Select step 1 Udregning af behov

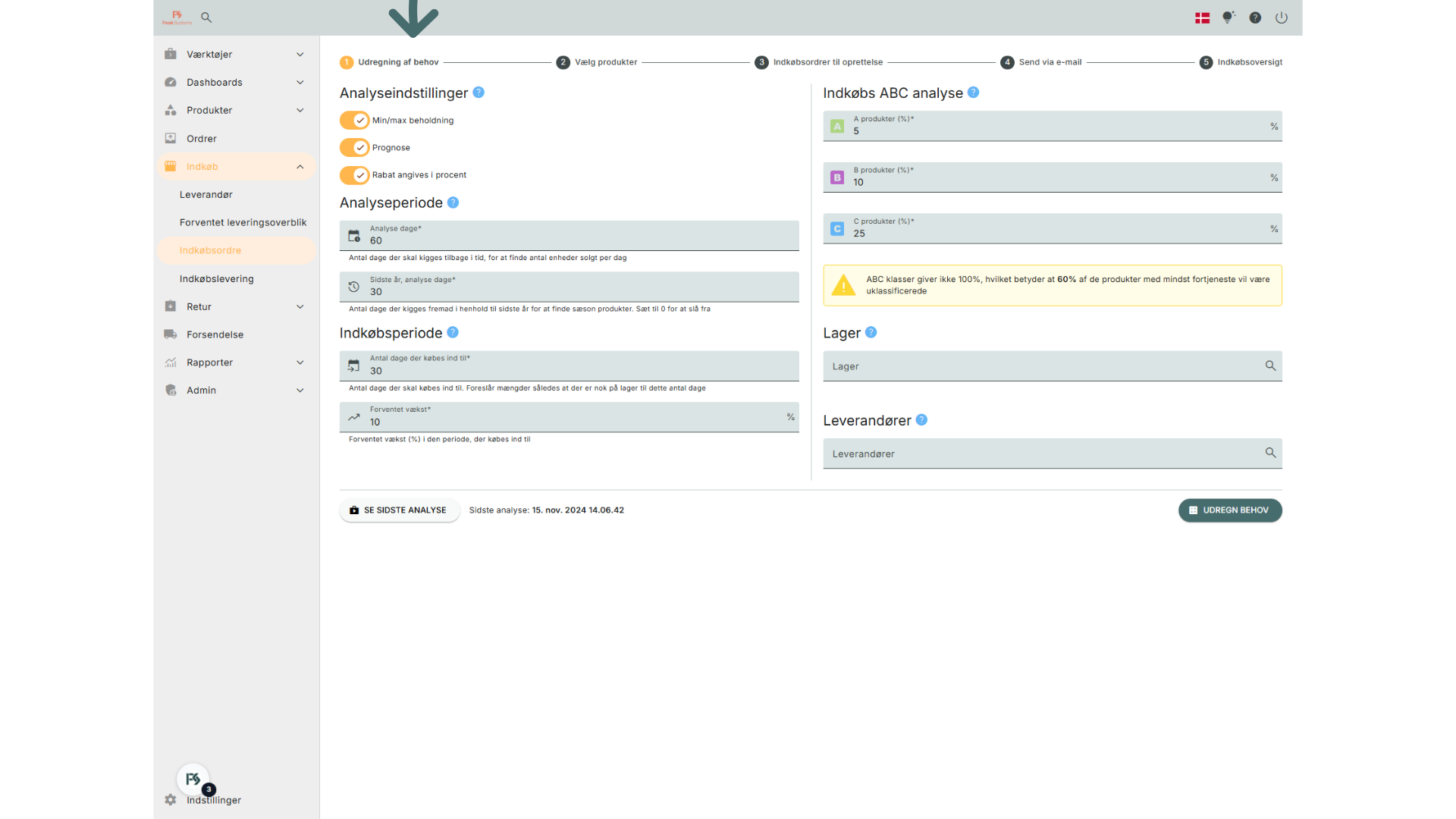(389, 62)
